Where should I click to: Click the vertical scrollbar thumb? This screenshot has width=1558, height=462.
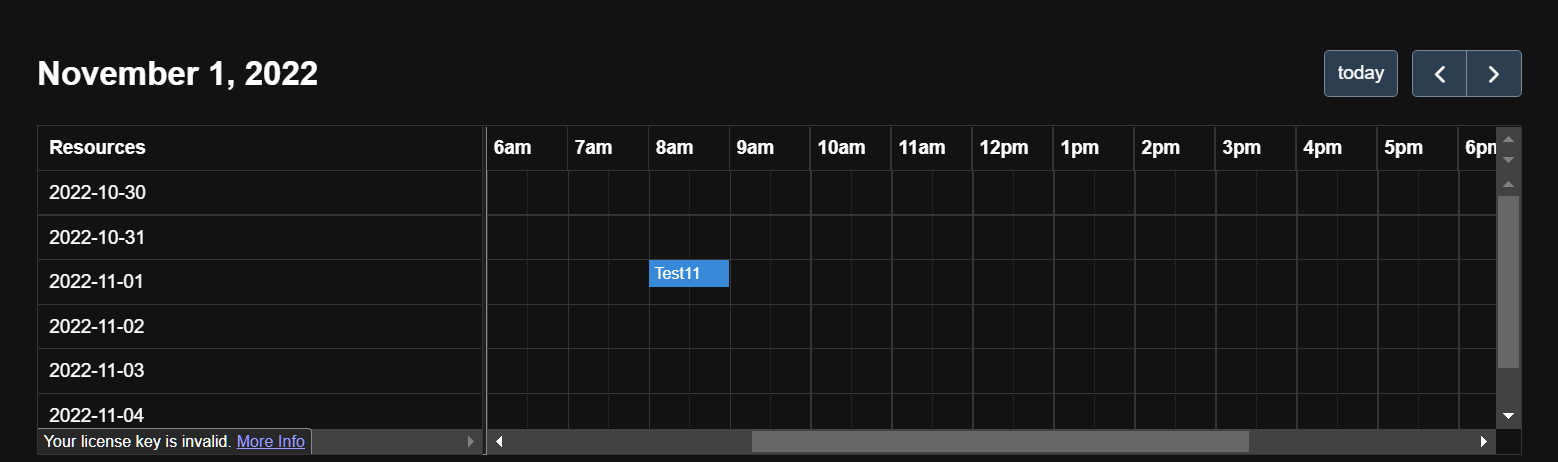1509,282
